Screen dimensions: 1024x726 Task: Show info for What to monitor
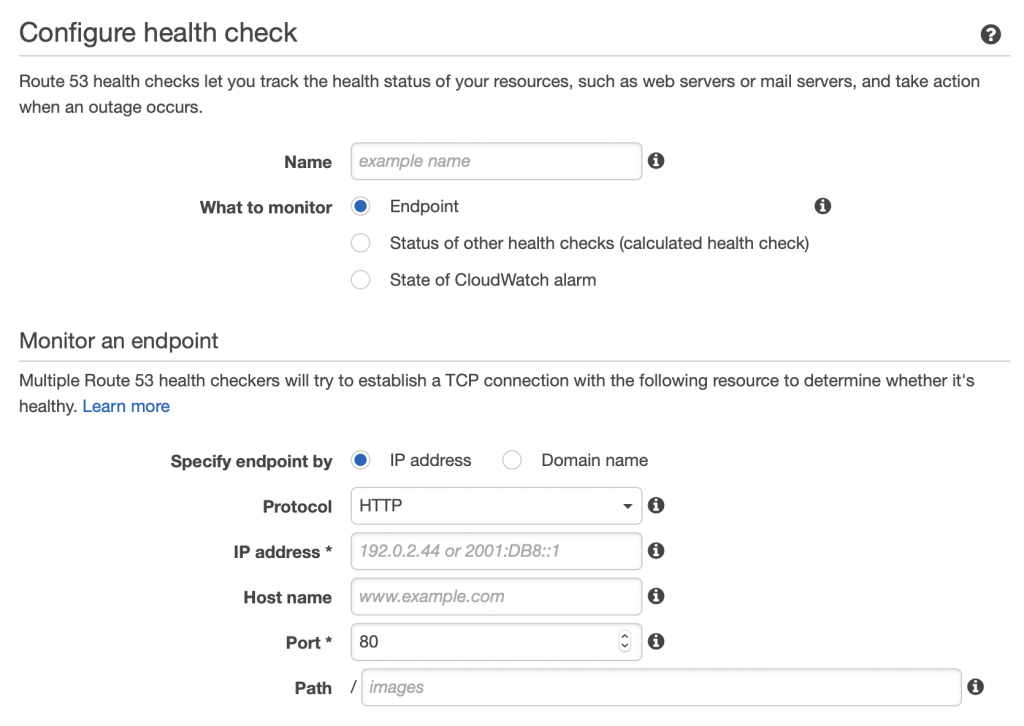822,206
